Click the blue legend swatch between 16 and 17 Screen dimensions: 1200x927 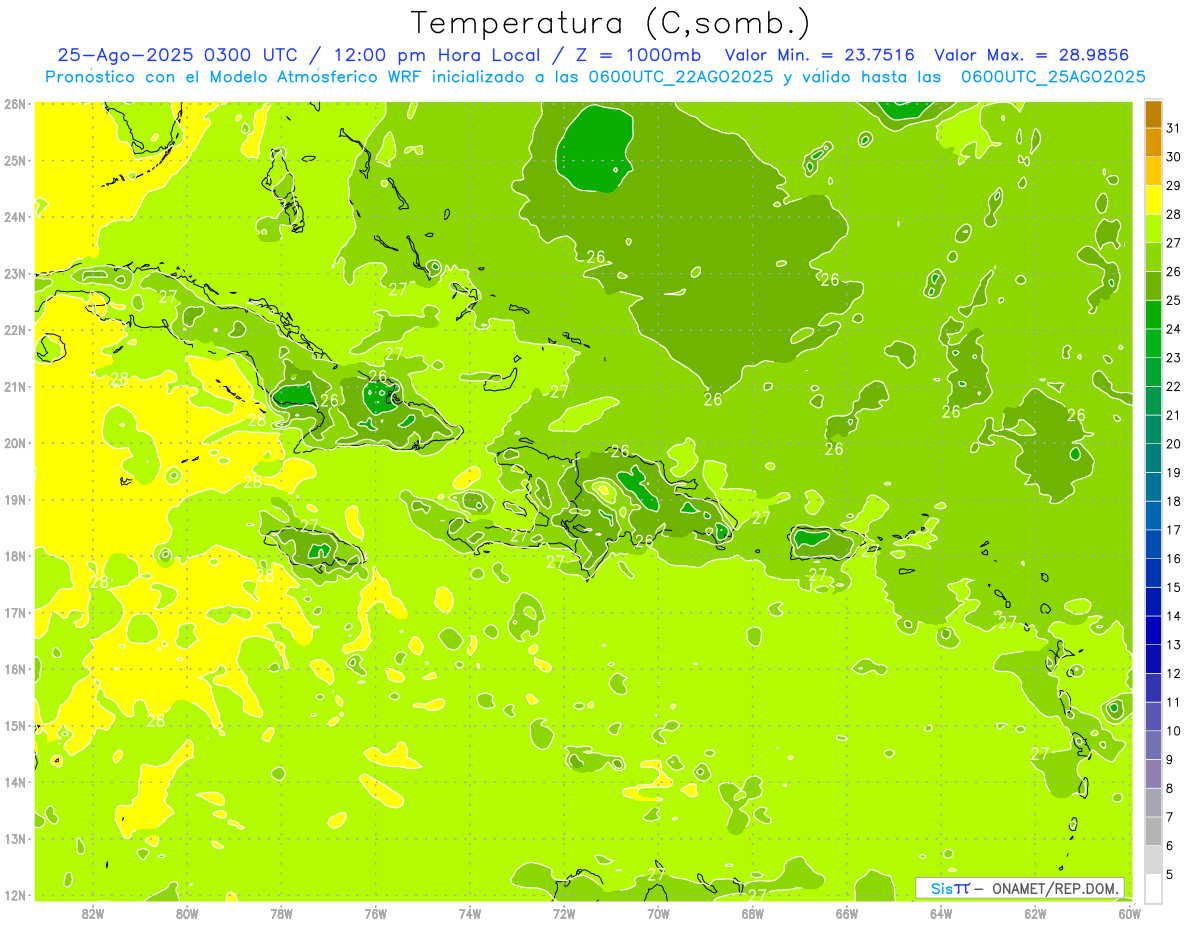(x=1153, y=544)
